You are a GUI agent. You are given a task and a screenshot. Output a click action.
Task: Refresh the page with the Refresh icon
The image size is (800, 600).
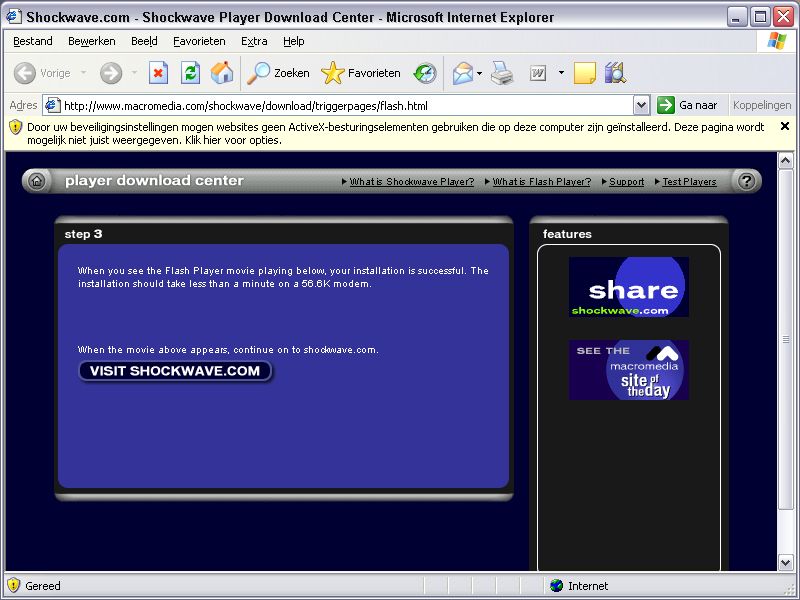tap(190, 73)
